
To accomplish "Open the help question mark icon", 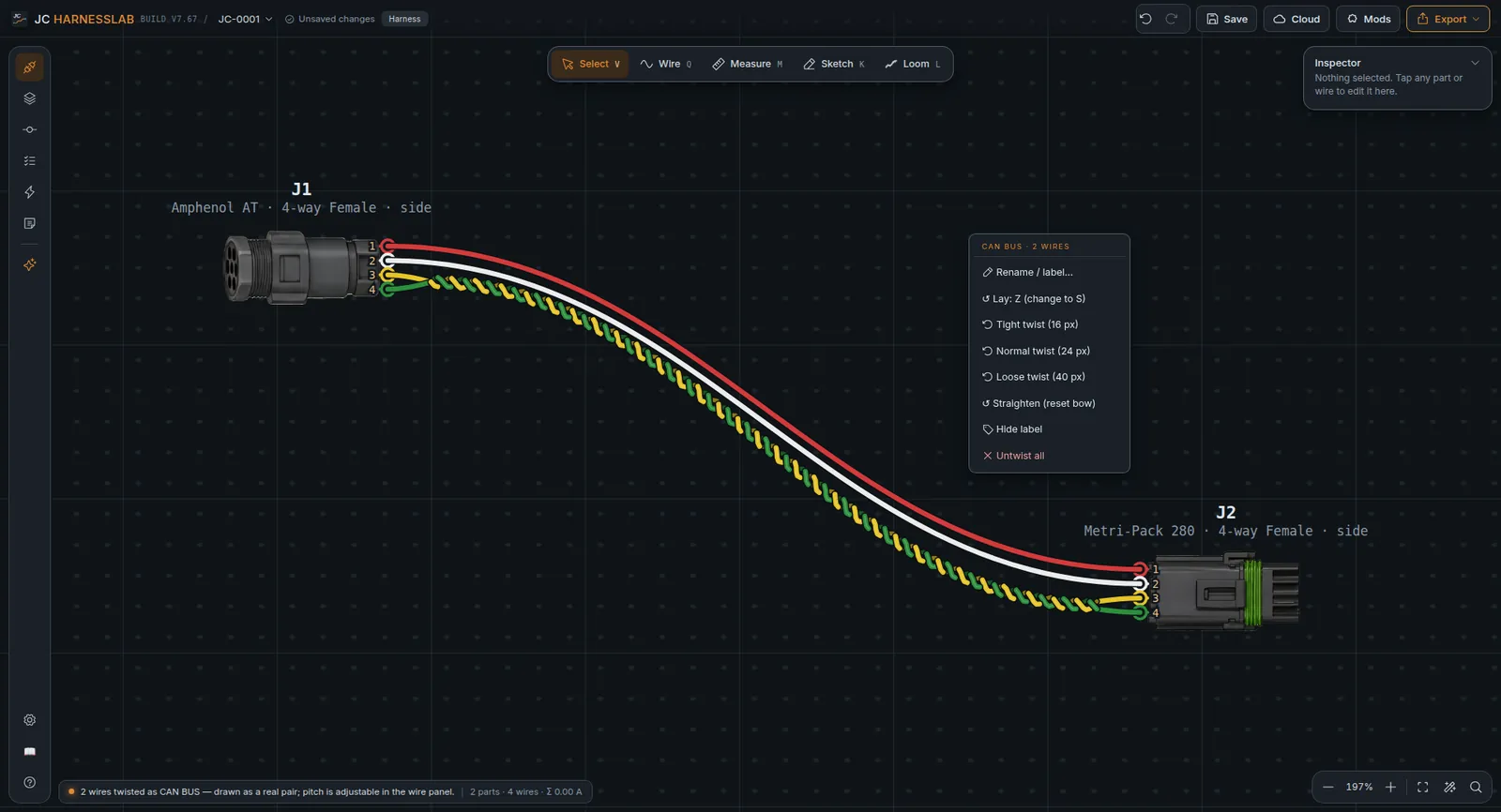I will click(30, 782).
